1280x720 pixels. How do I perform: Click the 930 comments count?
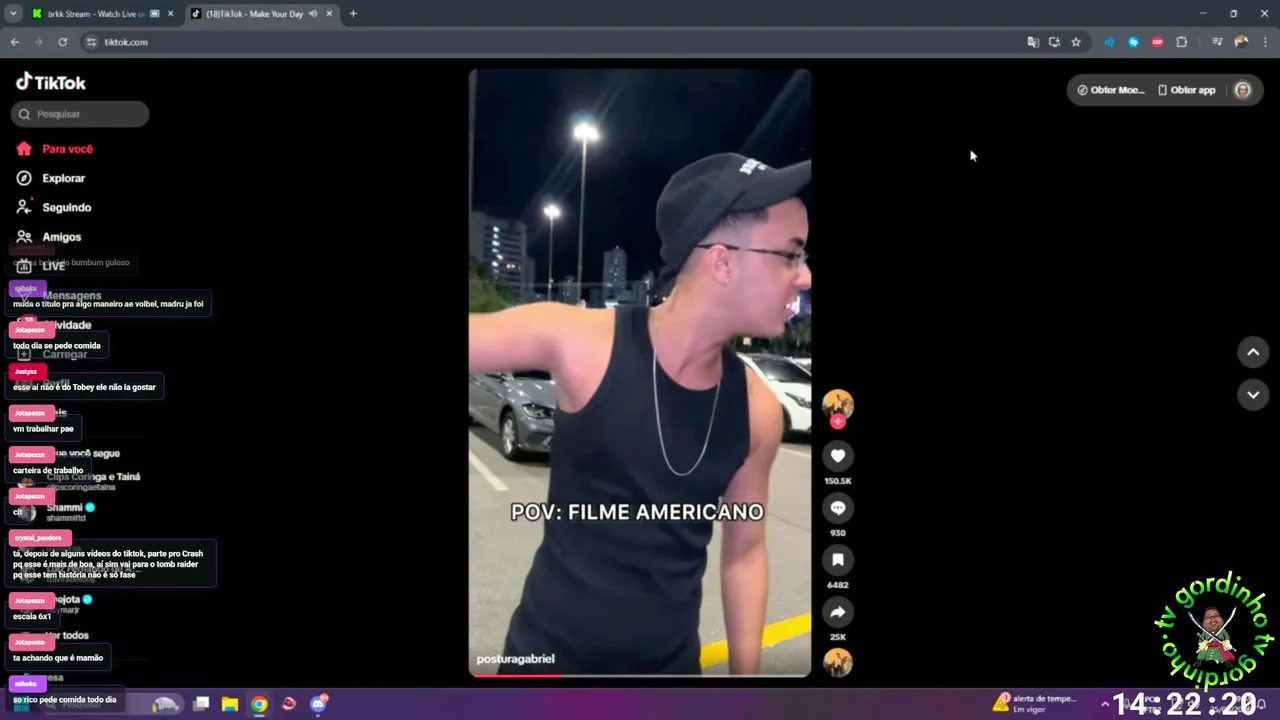pos(838,533)
